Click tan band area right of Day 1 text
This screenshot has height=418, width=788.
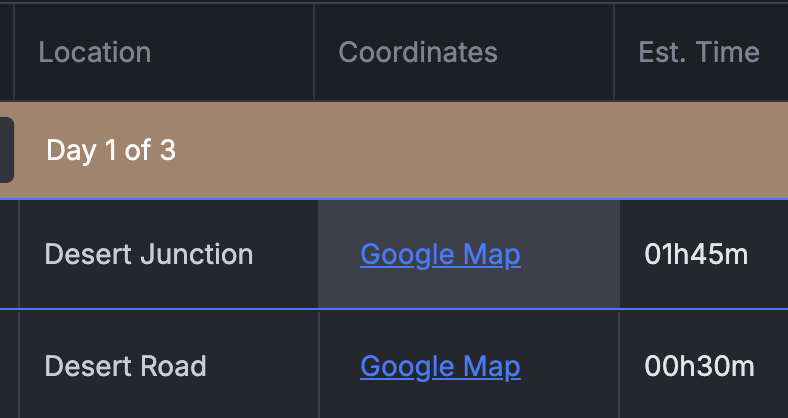point(477,150)
